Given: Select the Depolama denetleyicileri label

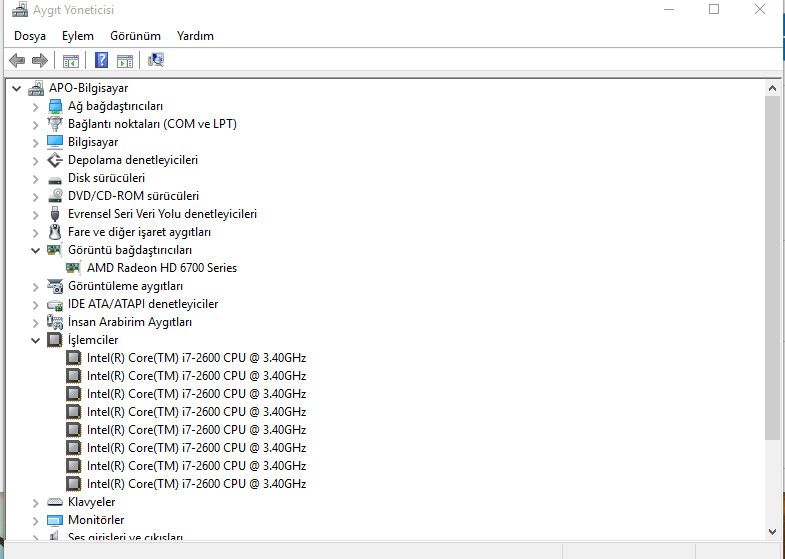Looking at the screenshot, I should pos(133,160).
